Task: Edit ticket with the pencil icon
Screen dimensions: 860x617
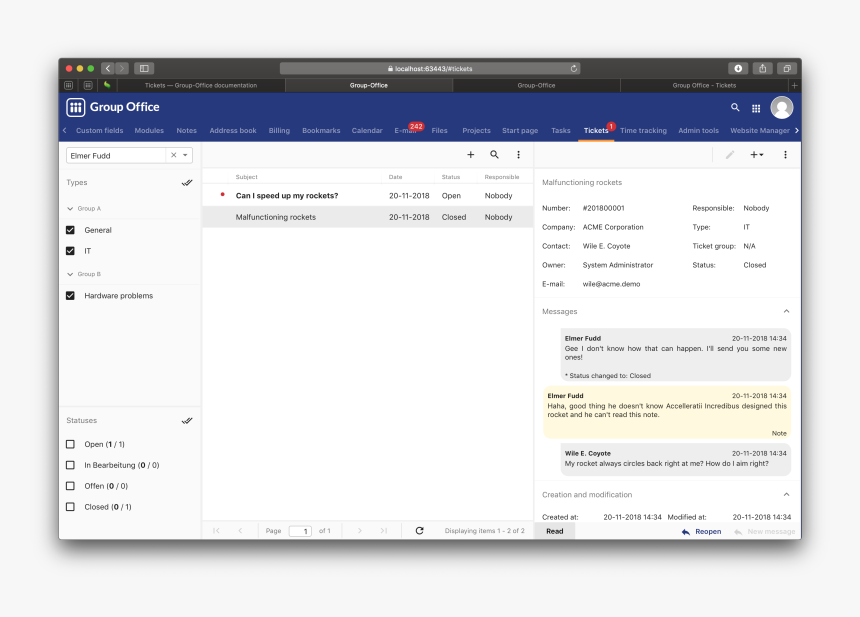Action: click(x=729, y=155)
